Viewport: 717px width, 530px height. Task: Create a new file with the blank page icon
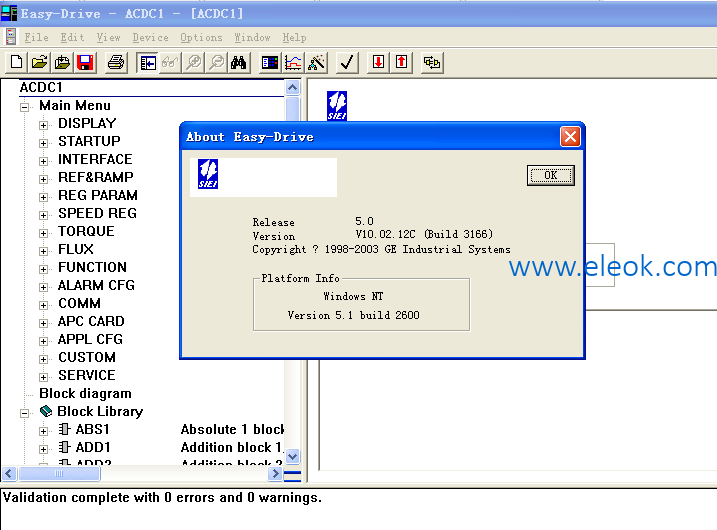(x=16, y=62)
